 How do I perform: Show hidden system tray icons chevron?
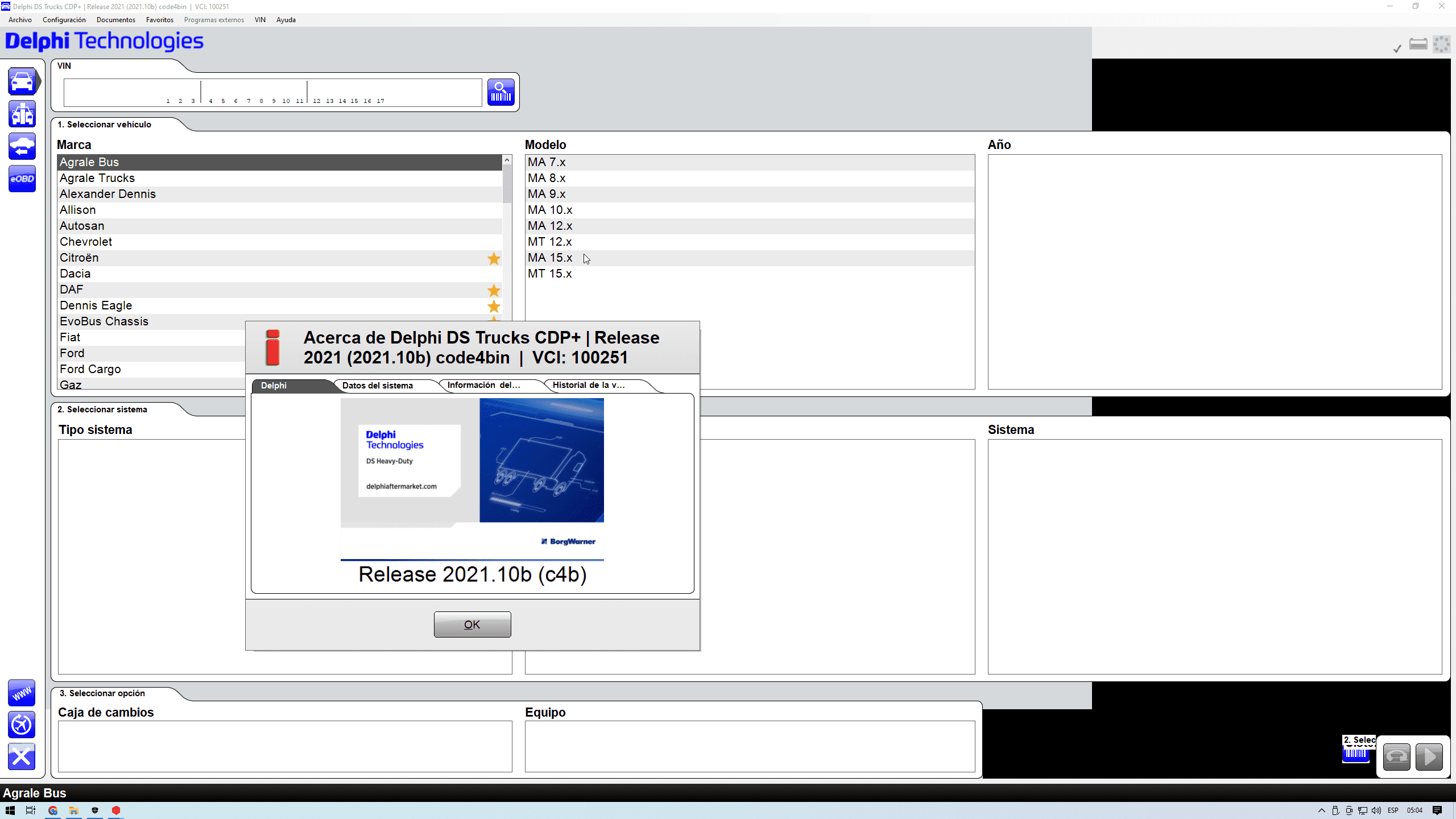tap(1321, 810)
